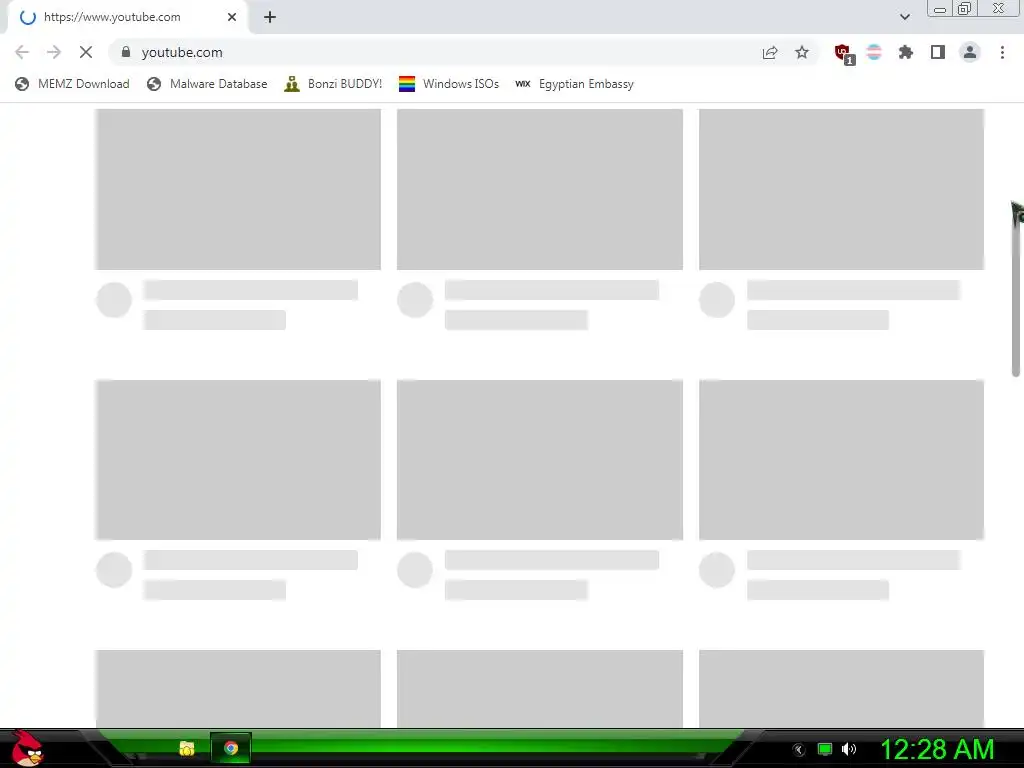Select the https://www.youtube.com tab
1024x768 pixels.
tap(127, 17)
